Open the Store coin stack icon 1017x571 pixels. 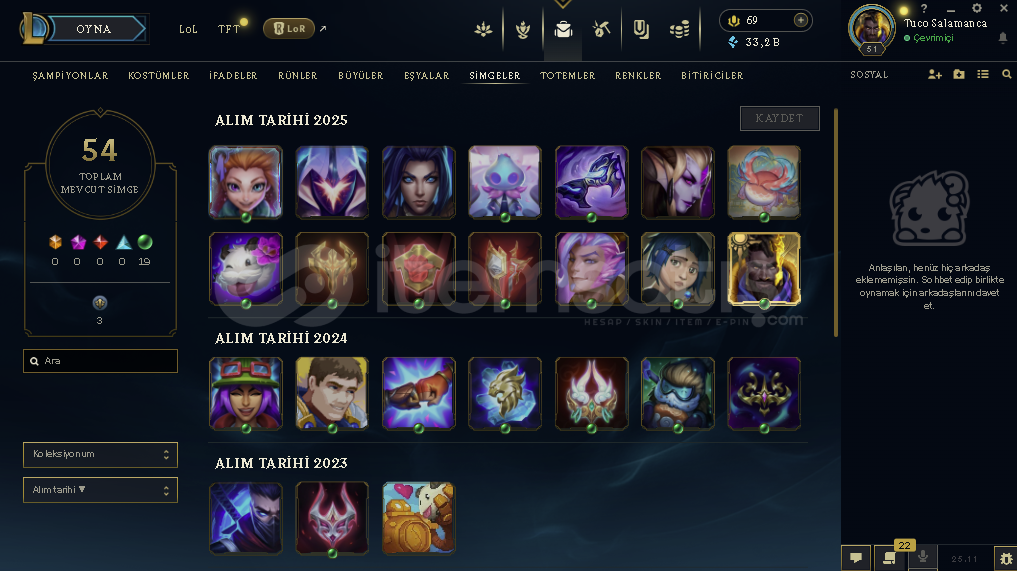679,29
